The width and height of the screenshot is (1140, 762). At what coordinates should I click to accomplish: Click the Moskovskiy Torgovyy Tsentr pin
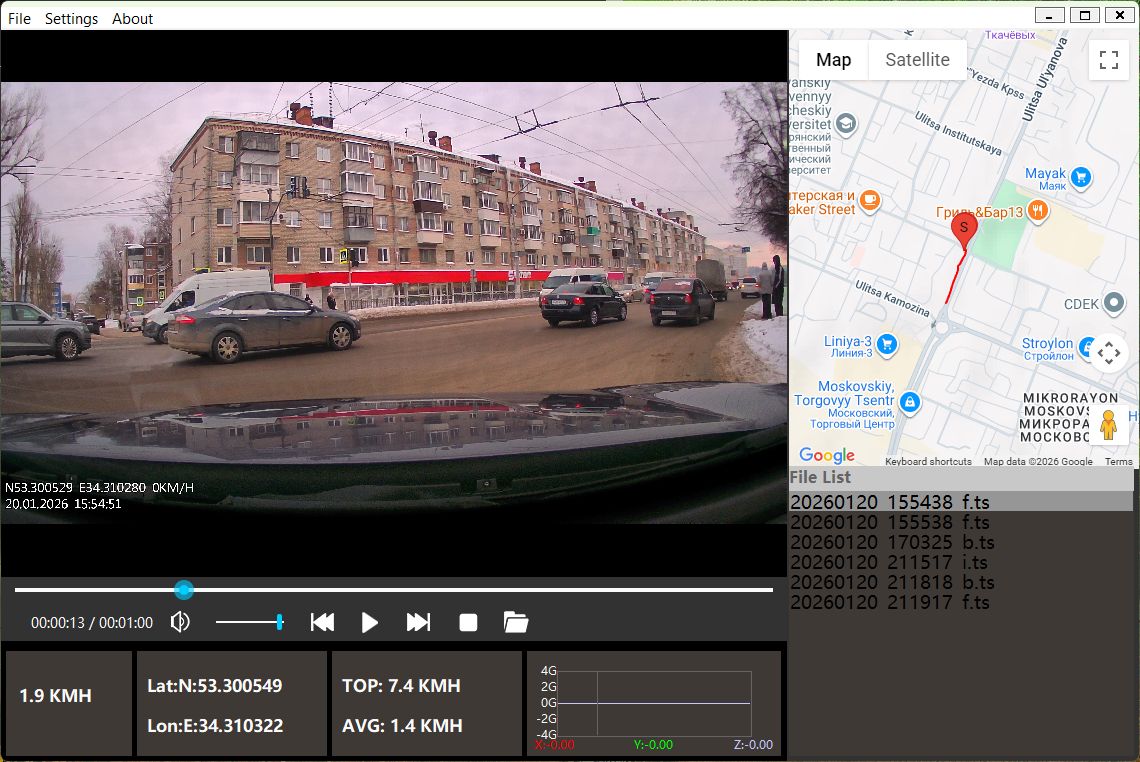[x=910, y=401]
